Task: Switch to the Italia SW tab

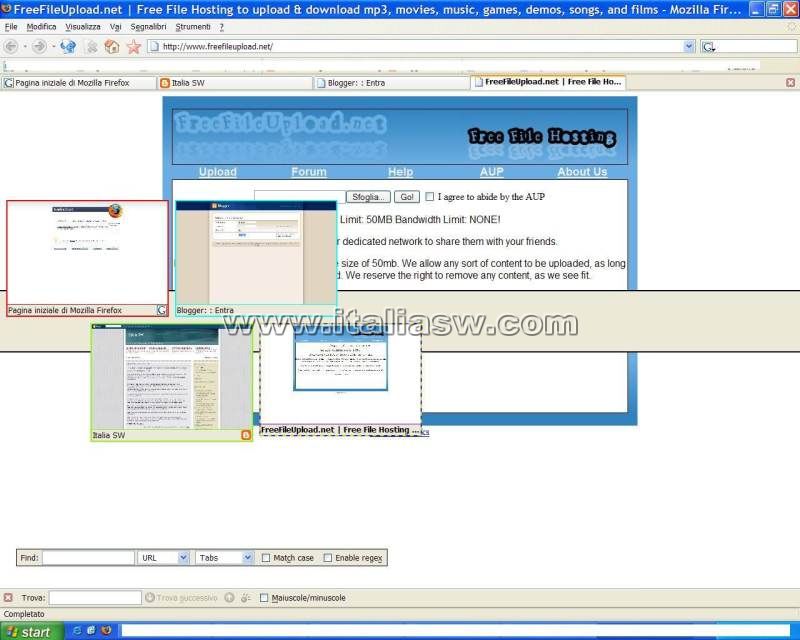Action: [235, 83]
